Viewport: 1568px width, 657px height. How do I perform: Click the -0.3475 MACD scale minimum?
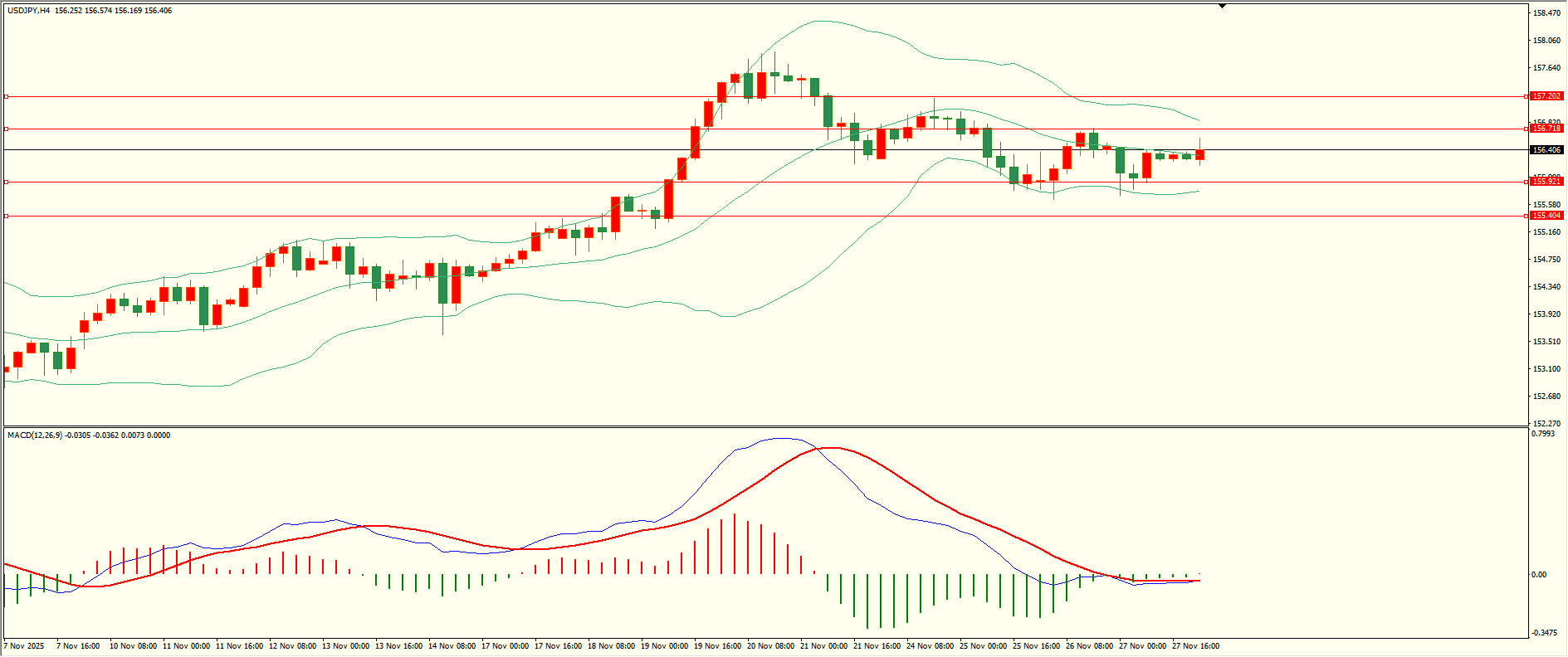(1544, 633)
